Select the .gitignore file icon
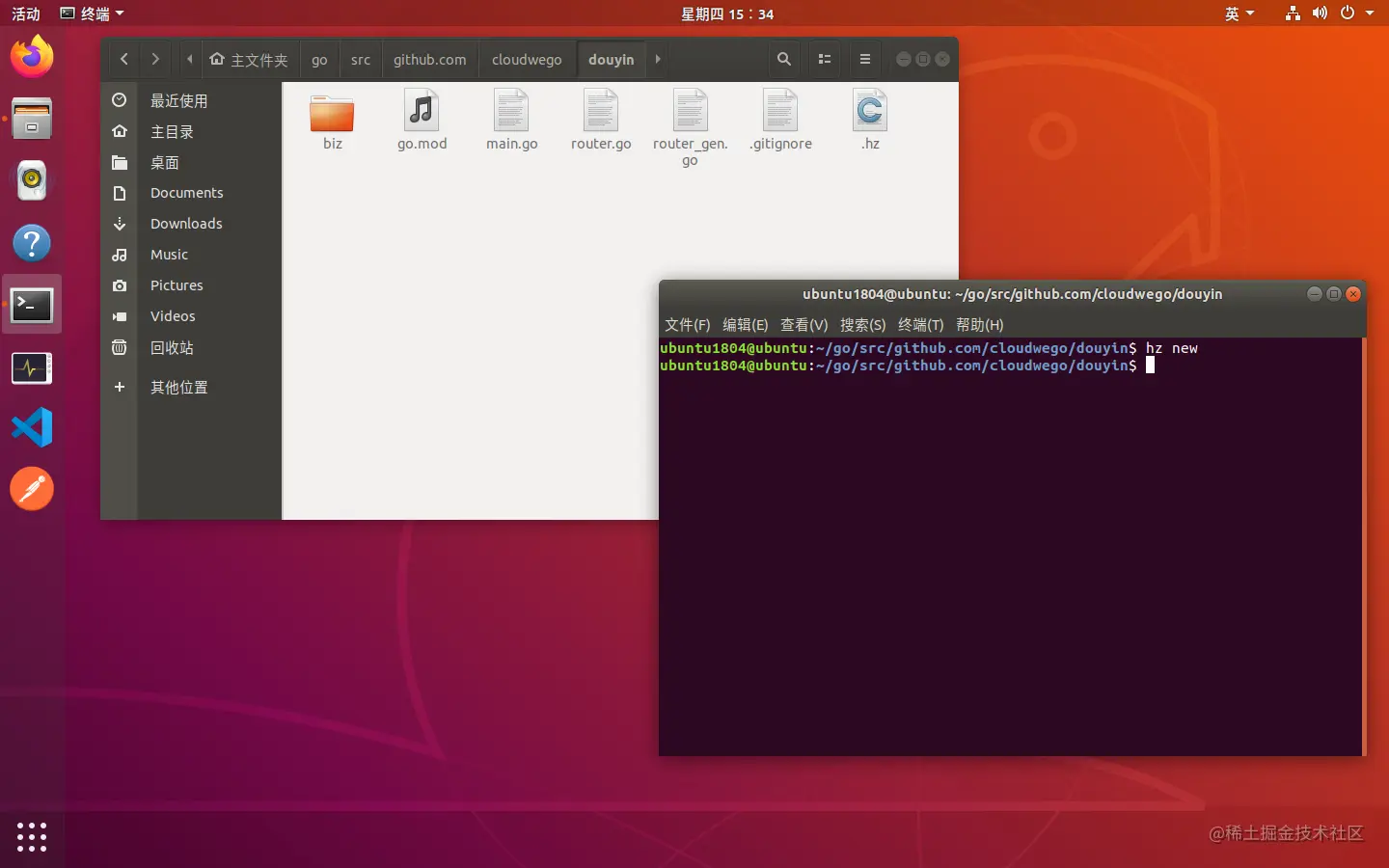Viewport: 1389px width, 868px height. (780, 111)
